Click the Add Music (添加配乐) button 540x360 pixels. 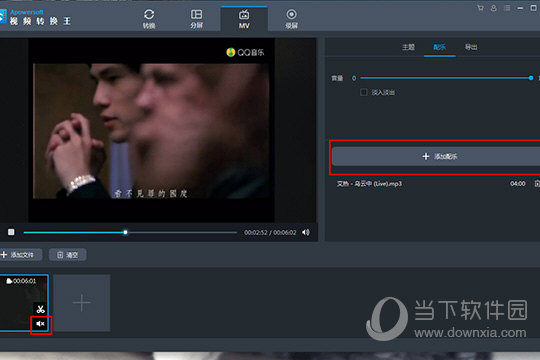click(x=436, y=156)
